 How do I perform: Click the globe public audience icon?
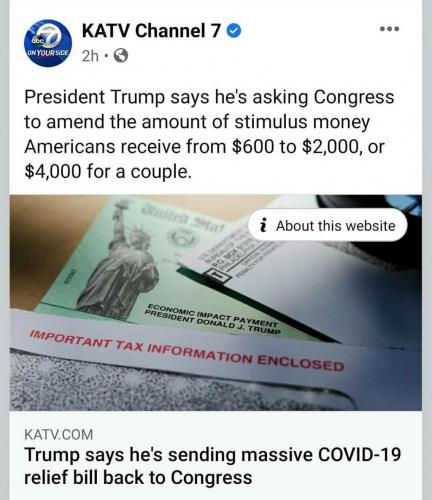click(121, 56)
